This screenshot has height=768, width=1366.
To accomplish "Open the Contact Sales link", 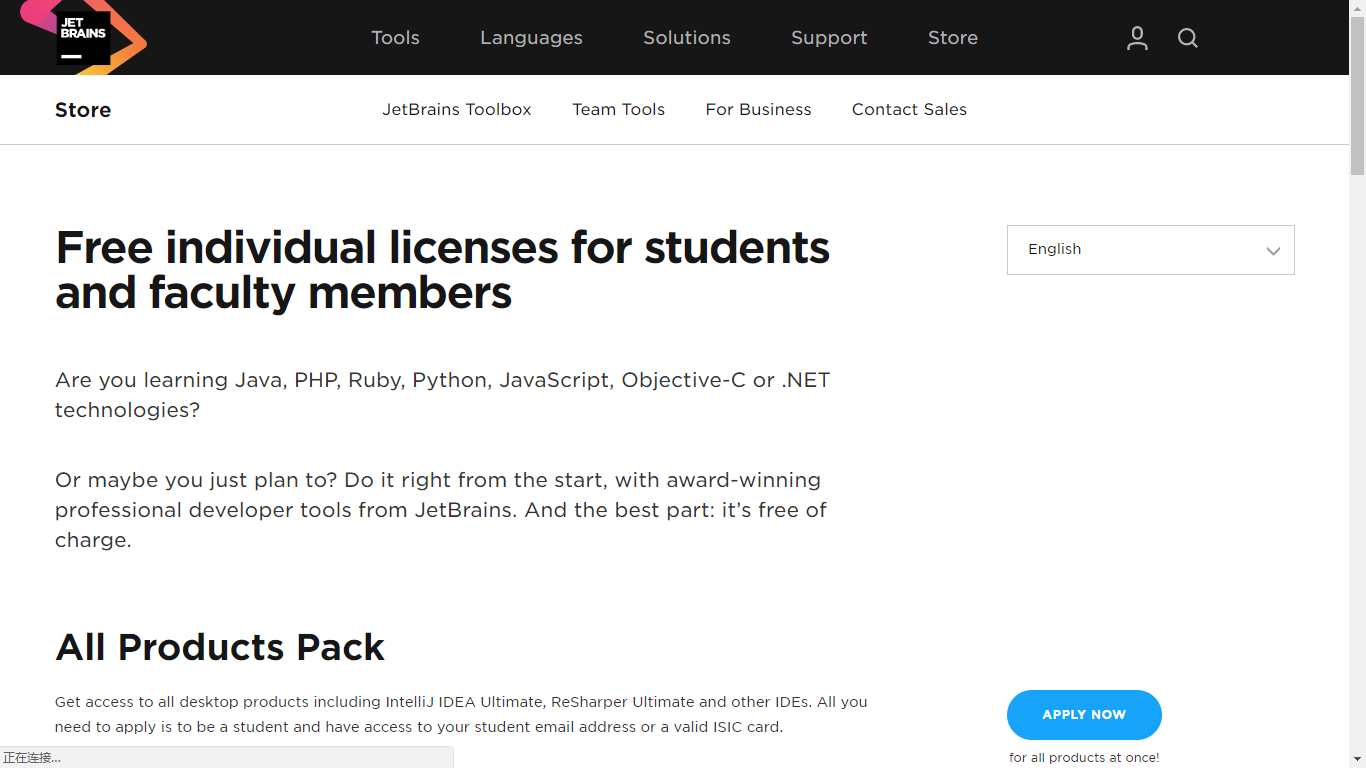I will tap(909, 110).
